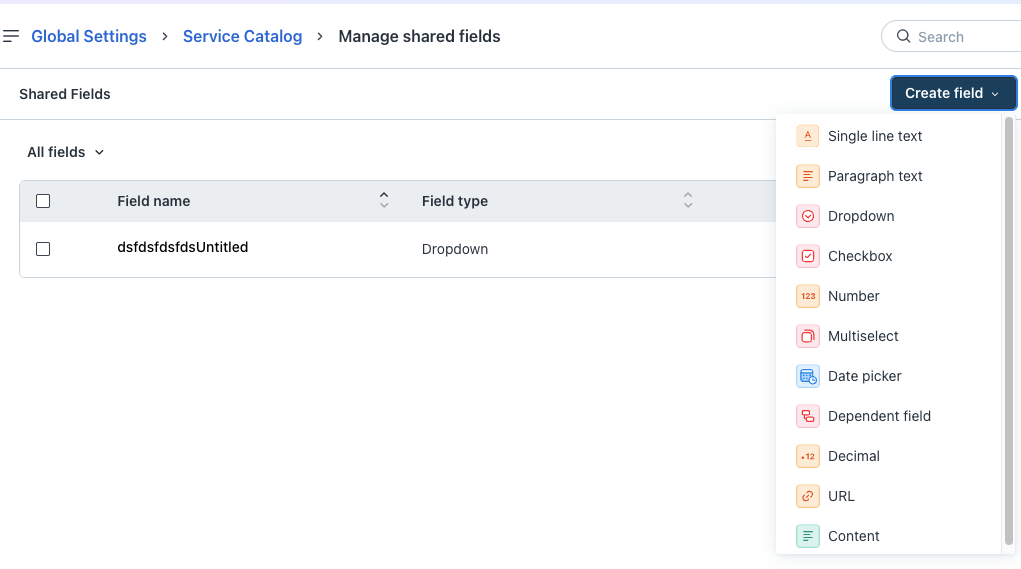
Task: Click the Checkbox field type icon
Action: click(807, 256)
